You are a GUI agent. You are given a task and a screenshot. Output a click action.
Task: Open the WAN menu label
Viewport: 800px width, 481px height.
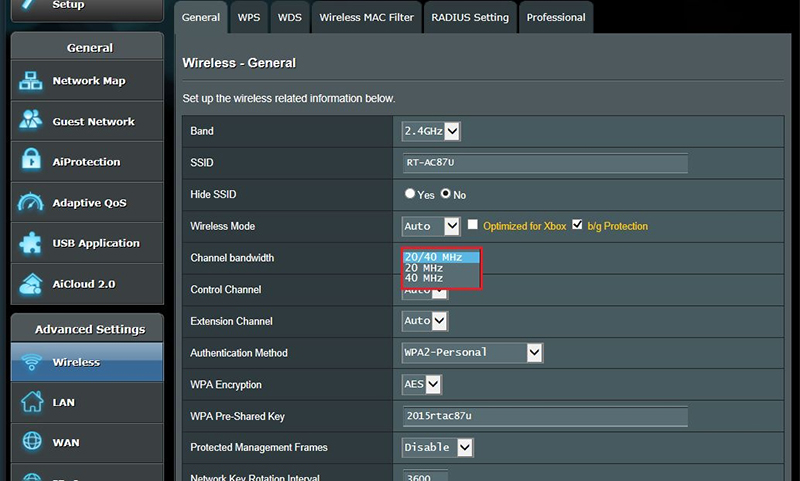pyautogui.click(x=66, y=442)
